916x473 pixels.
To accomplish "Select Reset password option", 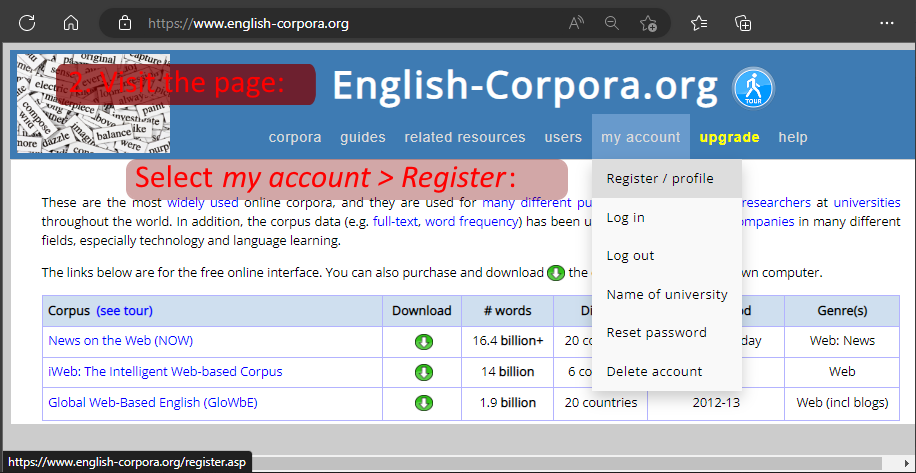I will (656, 333).
